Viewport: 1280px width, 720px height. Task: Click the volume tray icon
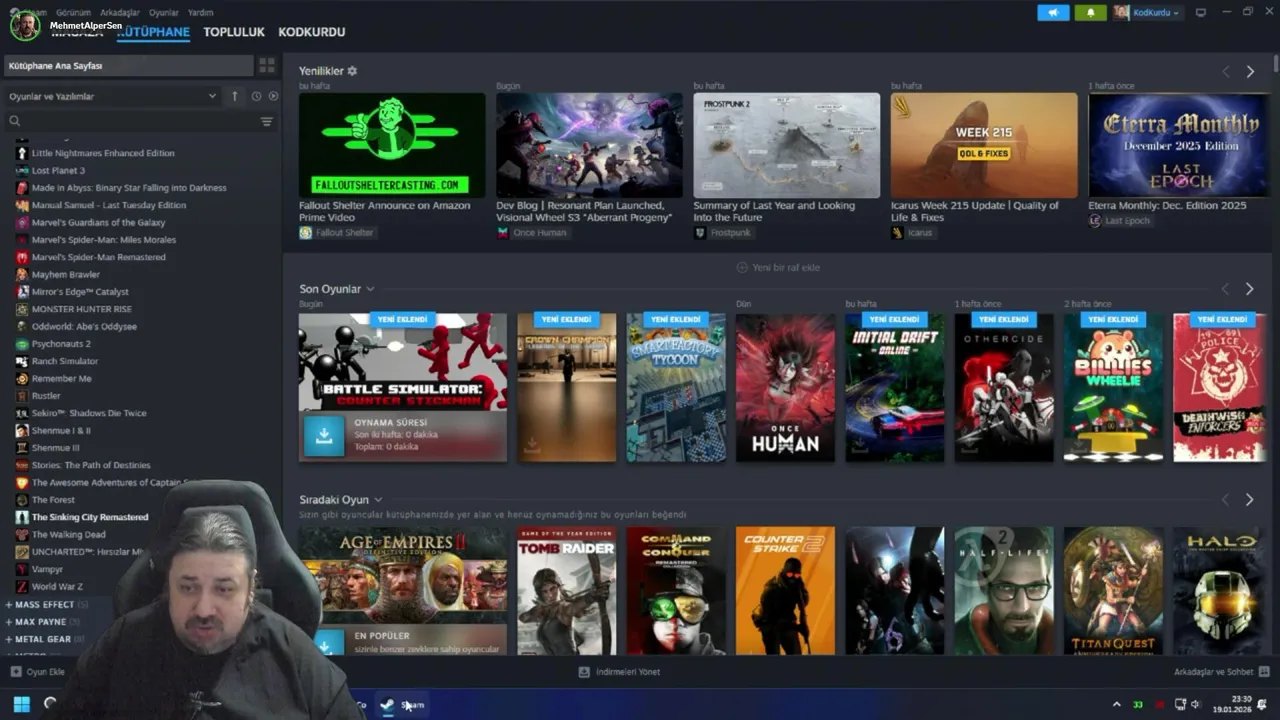(x=1195, y=705)
